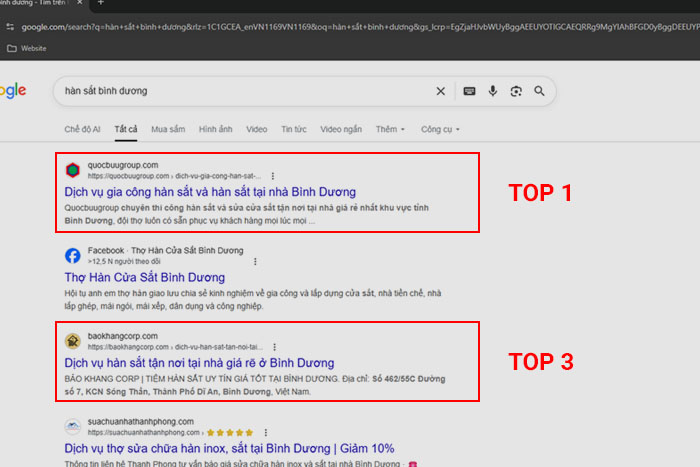The width and height of the screenshot is (700, 467).
Task: Close the current browser tab
Action: coord(79,3)
